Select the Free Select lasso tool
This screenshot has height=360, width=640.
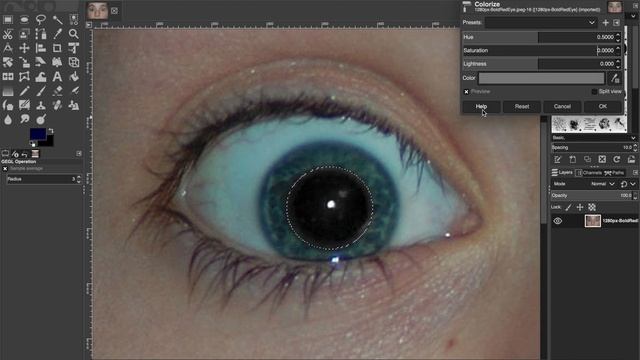41,20
